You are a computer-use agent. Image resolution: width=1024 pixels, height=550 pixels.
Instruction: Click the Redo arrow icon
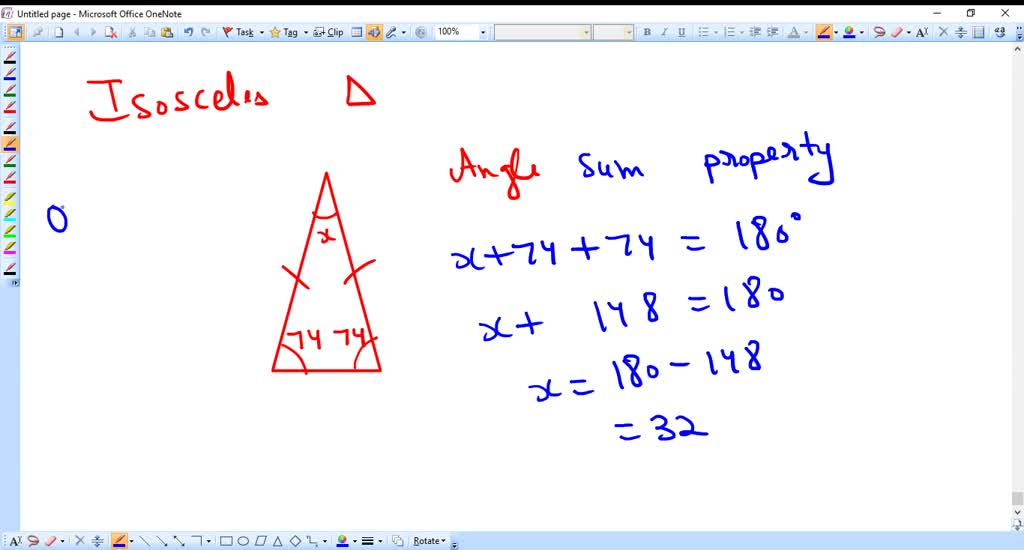206,32
